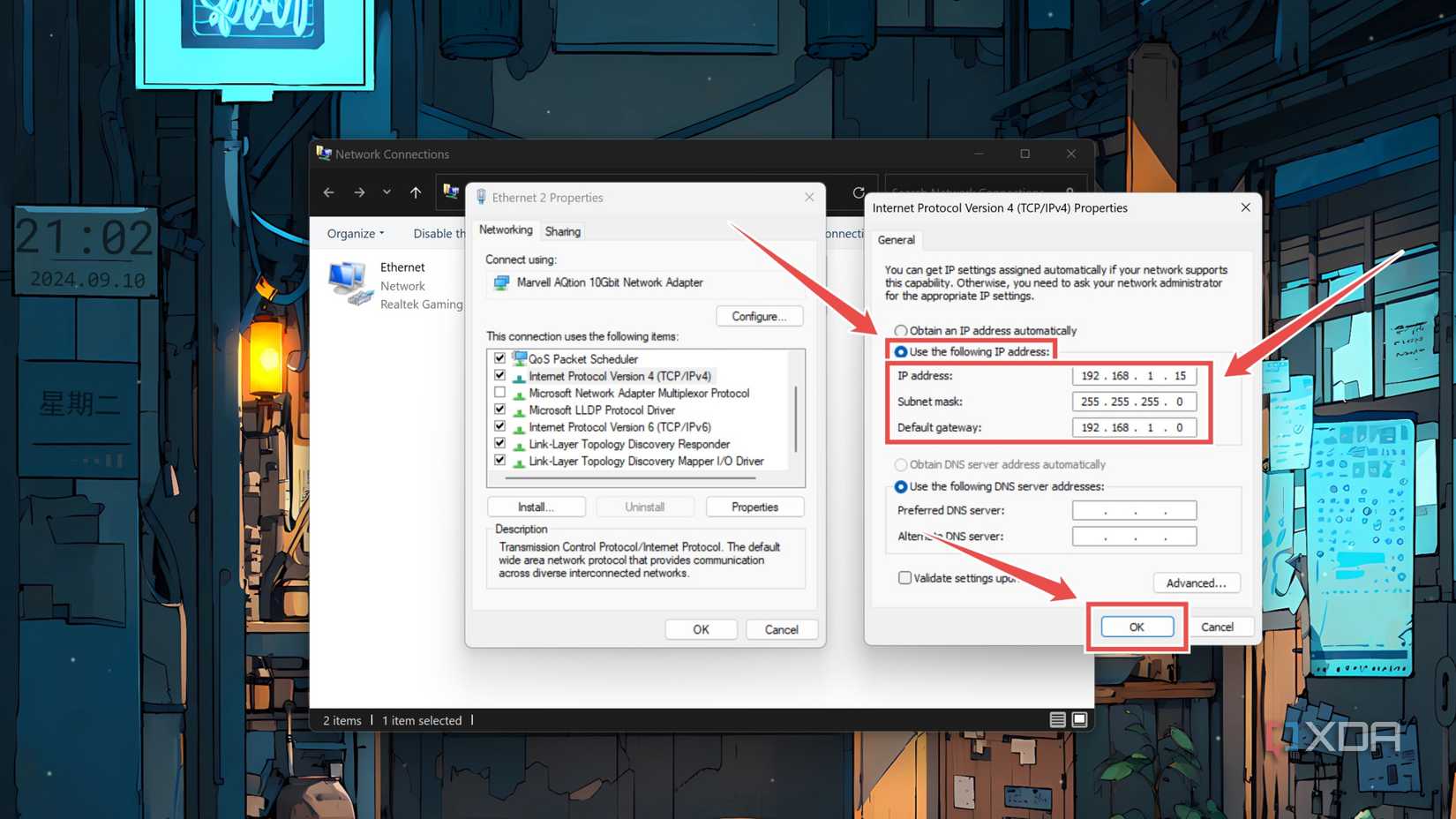Screen dimensions: 1456x819
Task: Click the forward arrow in Network Connections
Action: 359,192
